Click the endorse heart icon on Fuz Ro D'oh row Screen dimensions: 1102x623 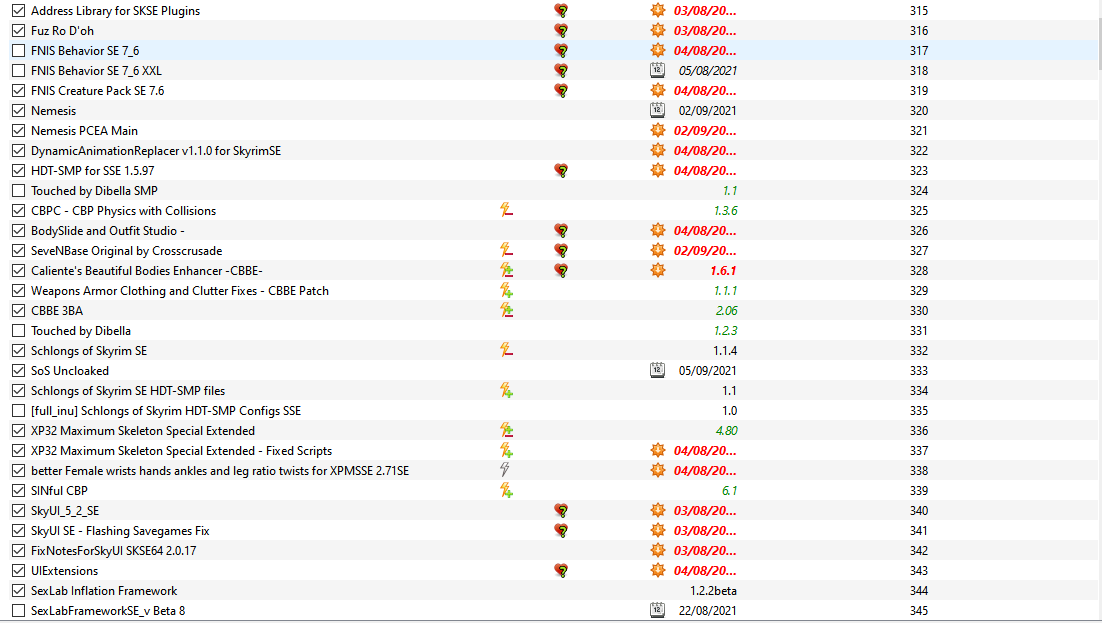tap(561, 30)
